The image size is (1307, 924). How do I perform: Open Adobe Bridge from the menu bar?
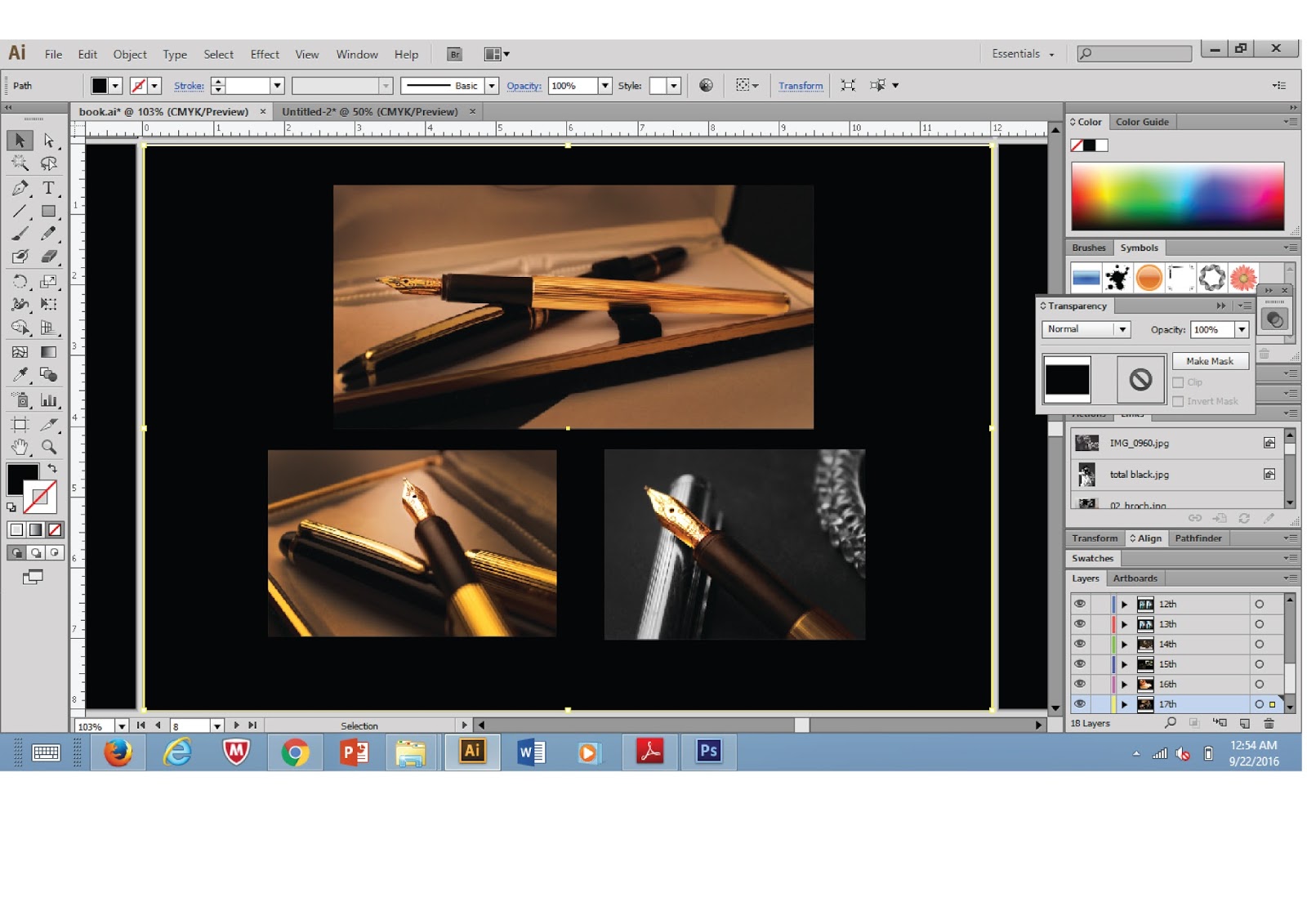click(455, 55)
